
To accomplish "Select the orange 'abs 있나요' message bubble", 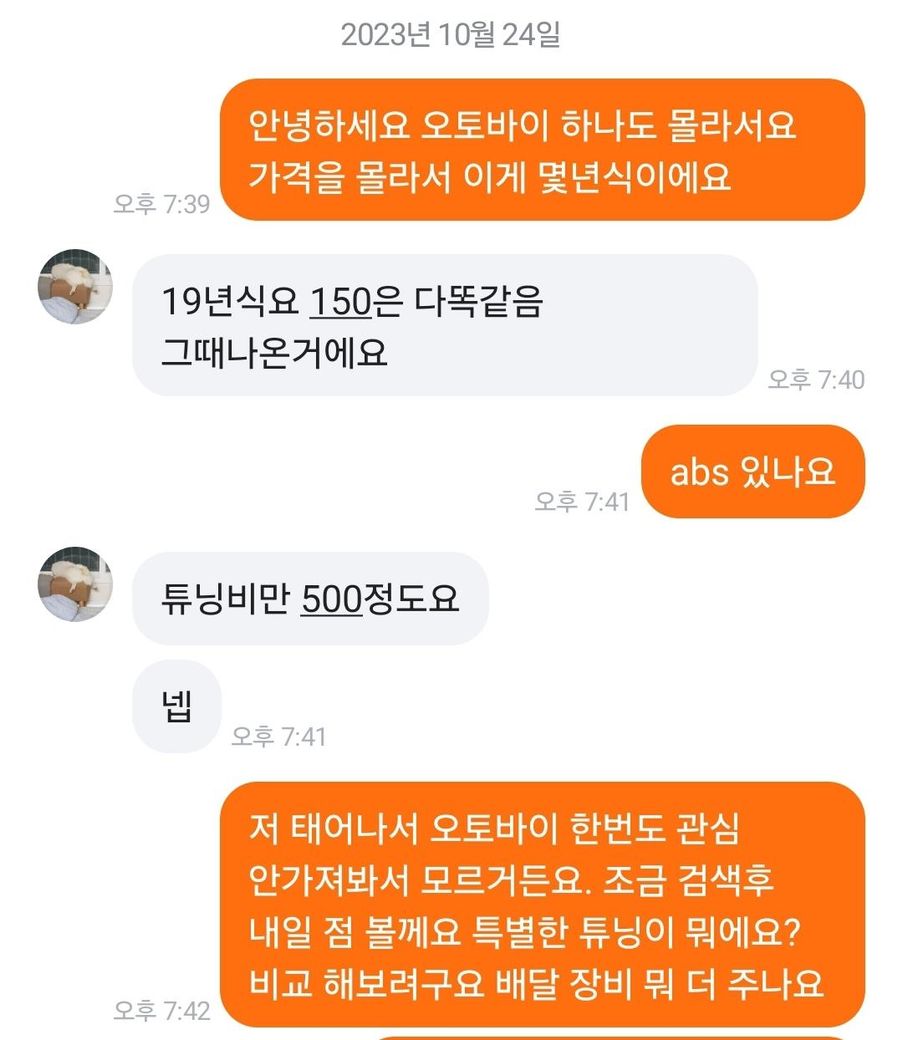I will pyautogui.click(x=752, y=472).
